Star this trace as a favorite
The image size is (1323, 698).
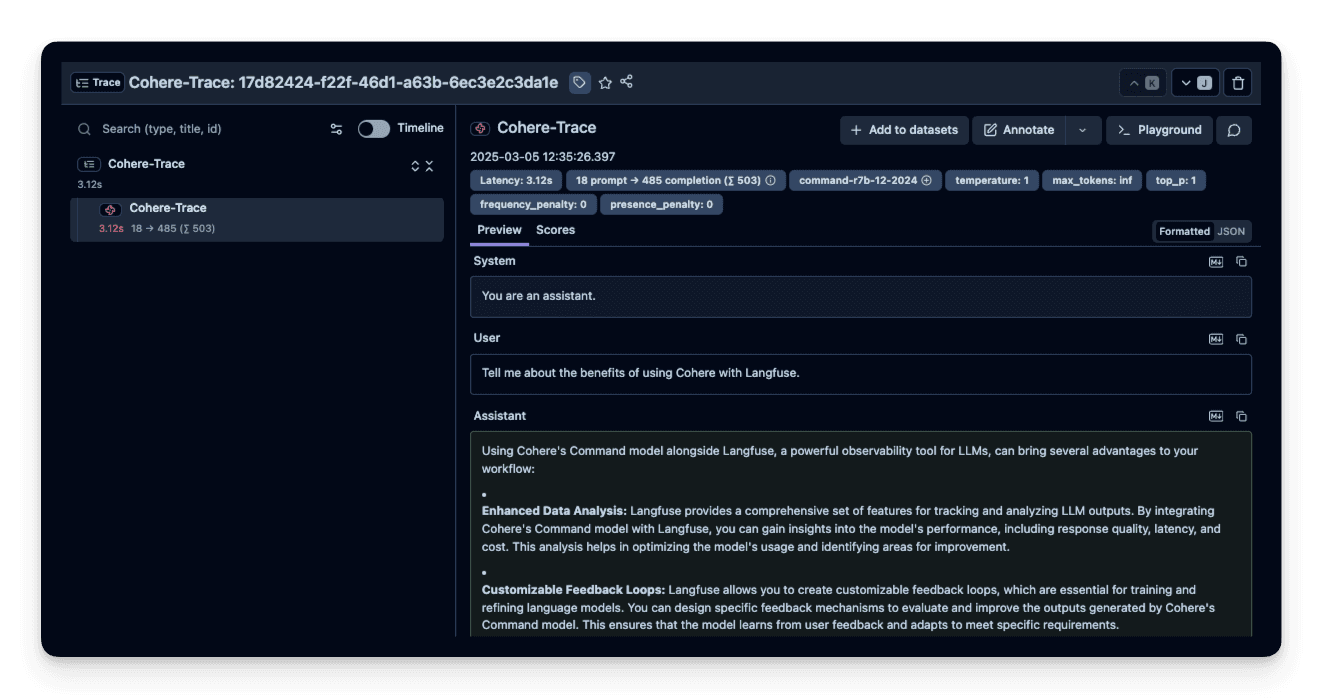(605, 83)
